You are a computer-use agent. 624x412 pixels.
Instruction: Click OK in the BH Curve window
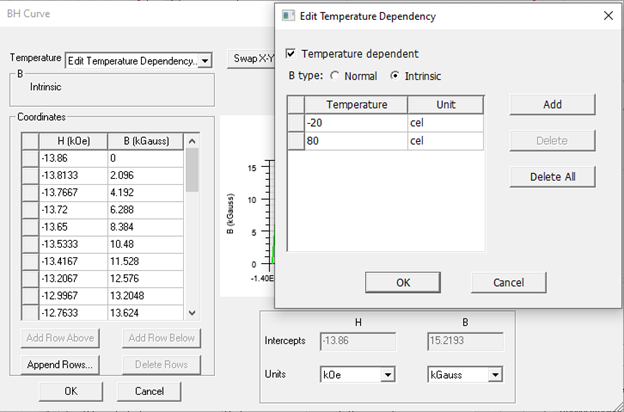(71, 391)
